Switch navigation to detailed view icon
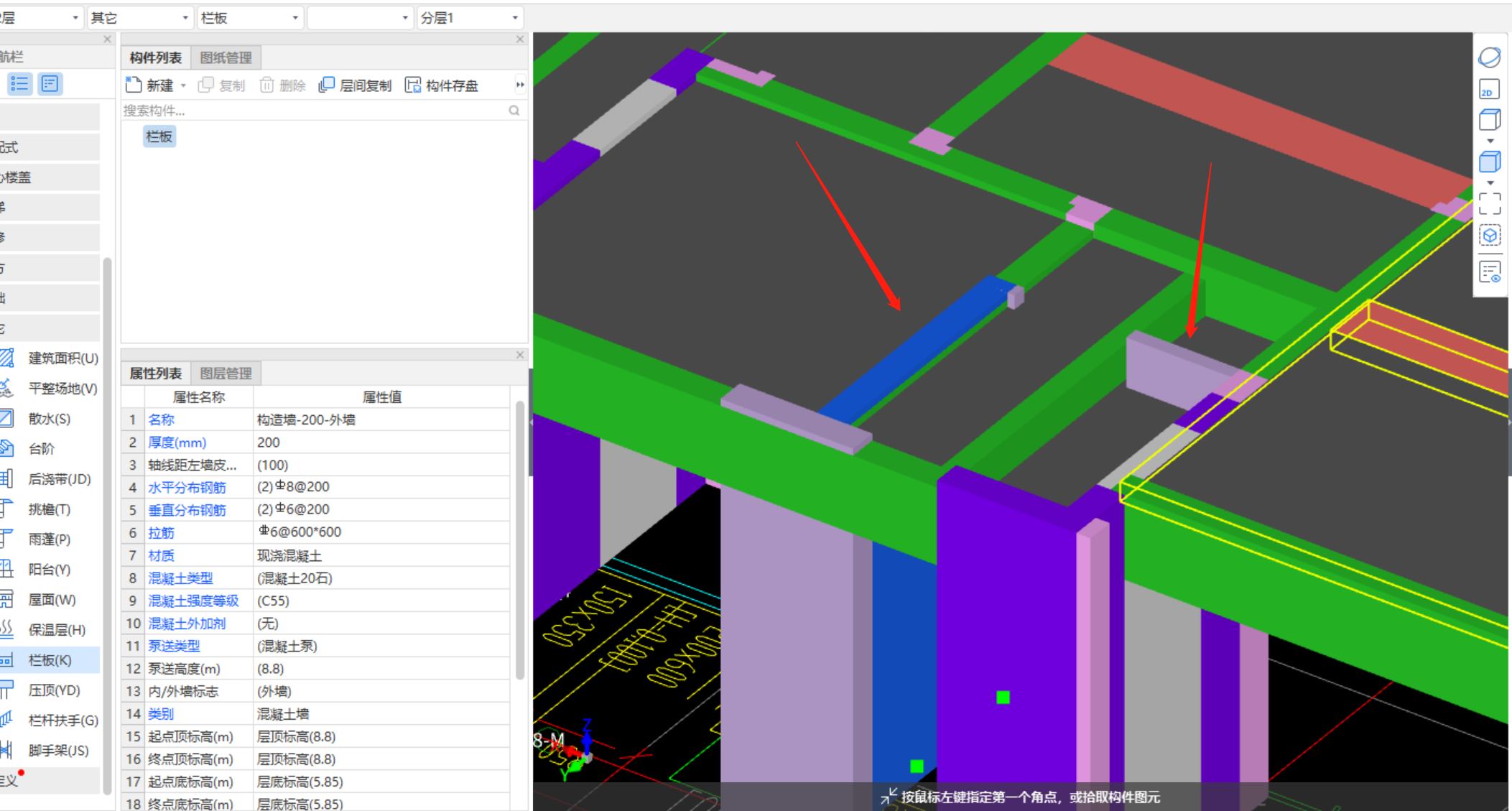 (x=50, y=84)
